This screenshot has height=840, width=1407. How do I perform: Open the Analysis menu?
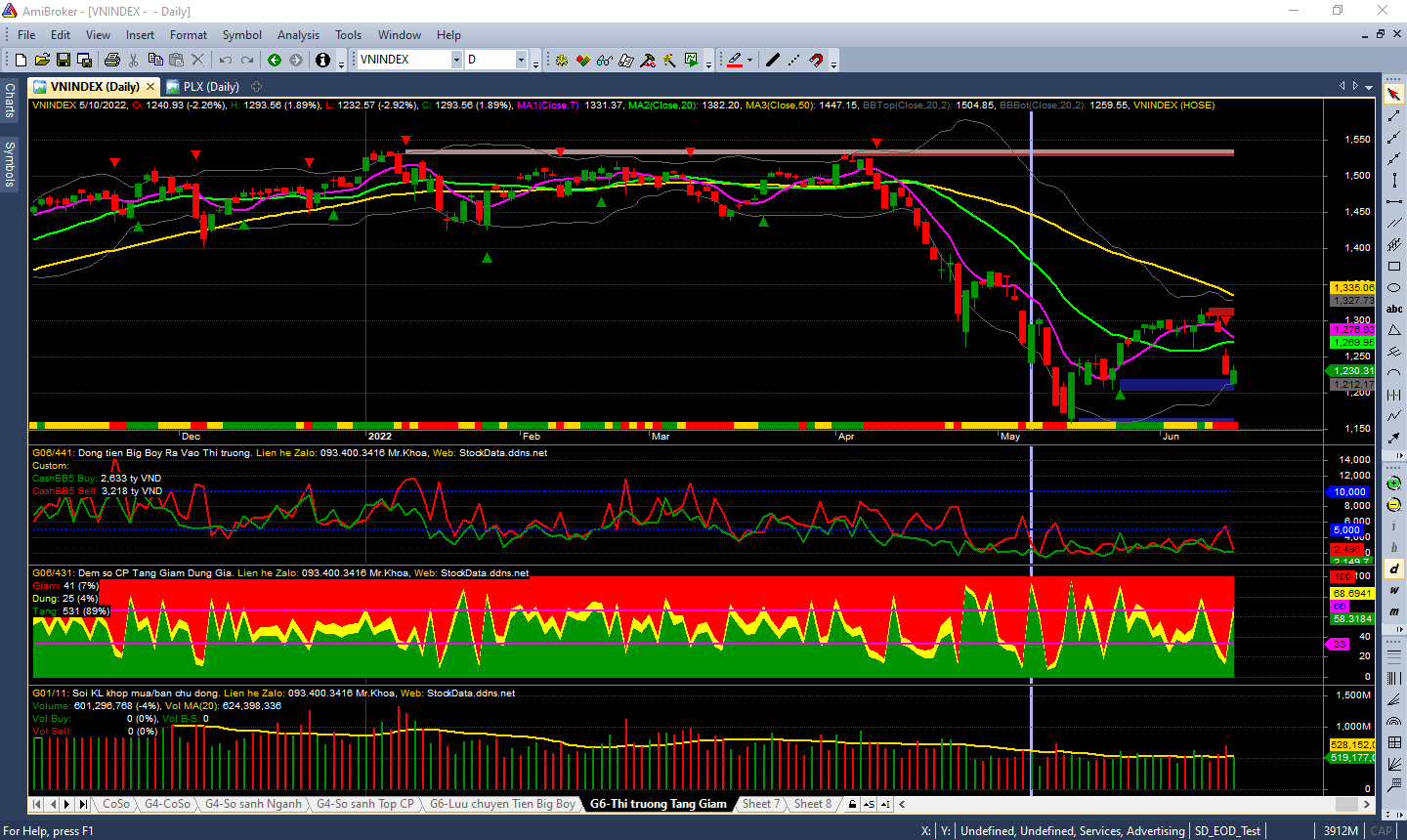point(298,34)
